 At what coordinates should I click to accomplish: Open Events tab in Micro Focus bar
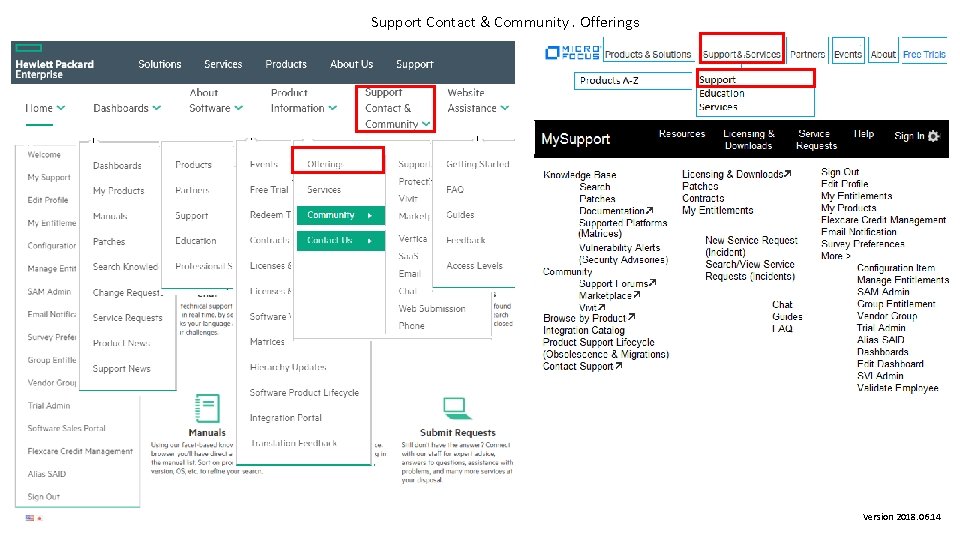pyautogui.click(x=848, y=54)
